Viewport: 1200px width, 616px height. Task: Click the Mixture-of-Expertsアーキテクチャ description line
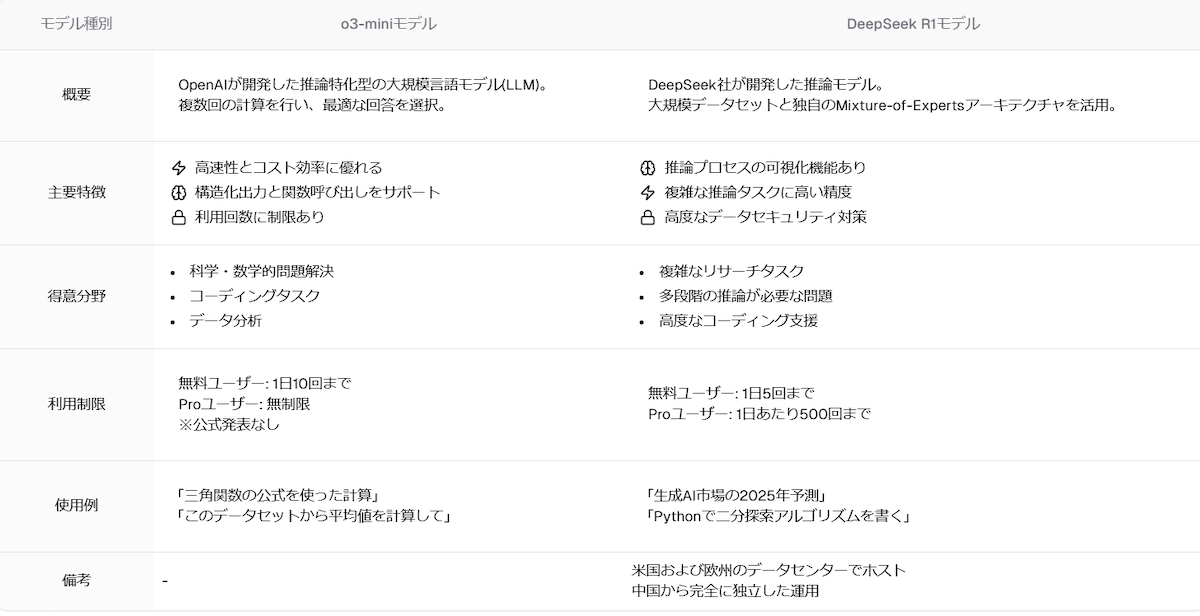click(882, 104)
